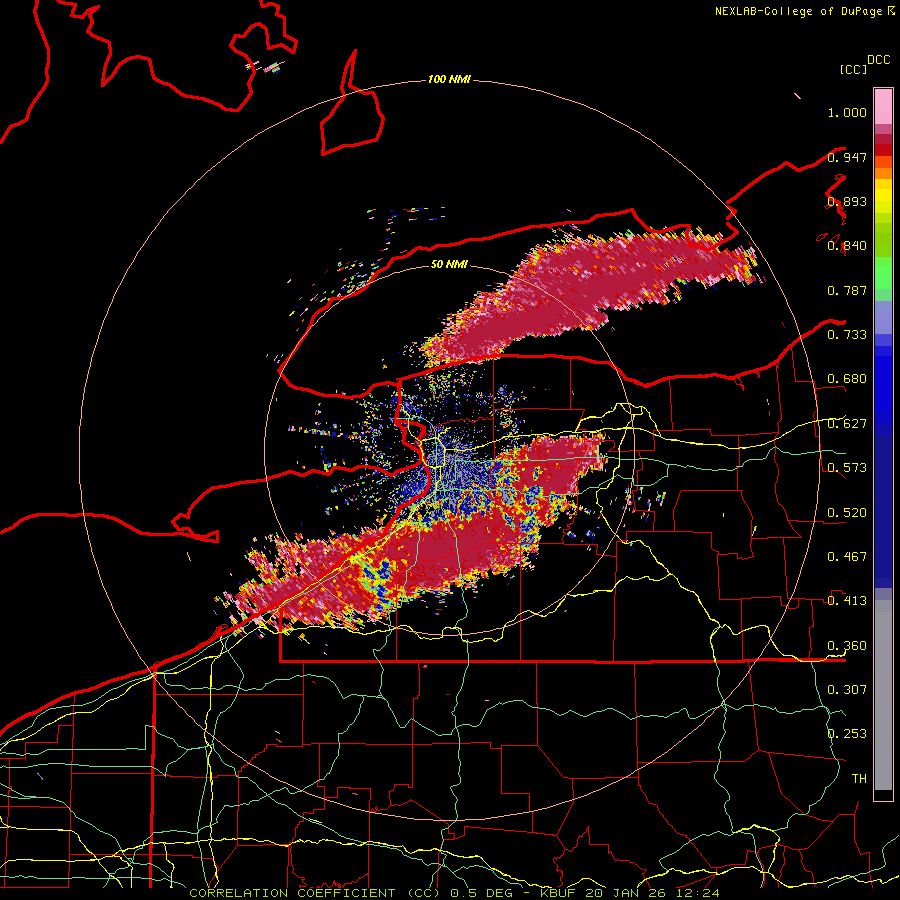Click the 0.787 scale value

[847, 290]
